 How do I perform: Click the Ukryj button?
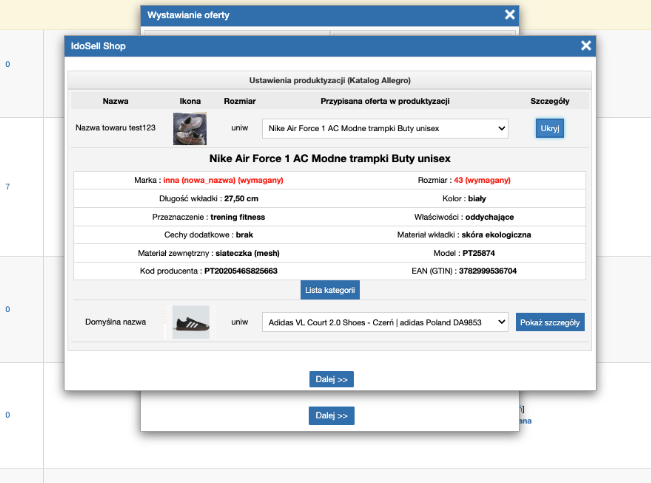[x=550, y=128]
